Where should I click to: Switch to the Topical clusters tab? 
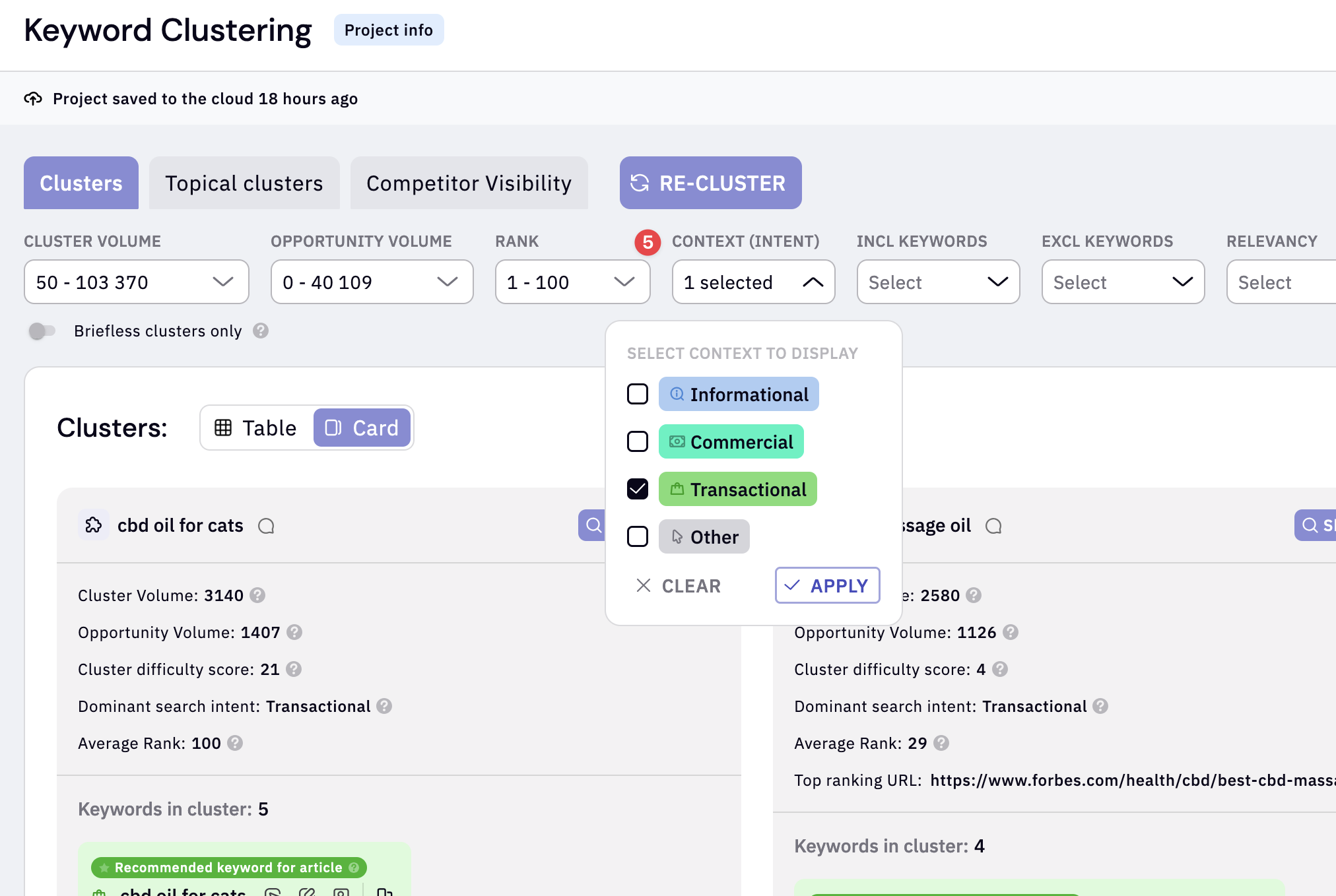[244, 183]
